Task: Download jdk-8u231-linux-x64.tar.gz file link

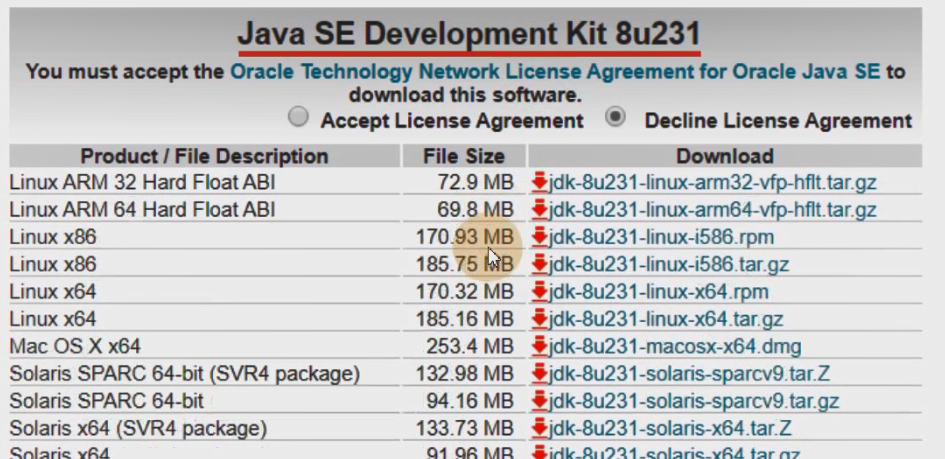Action: (x=666, y=320)
